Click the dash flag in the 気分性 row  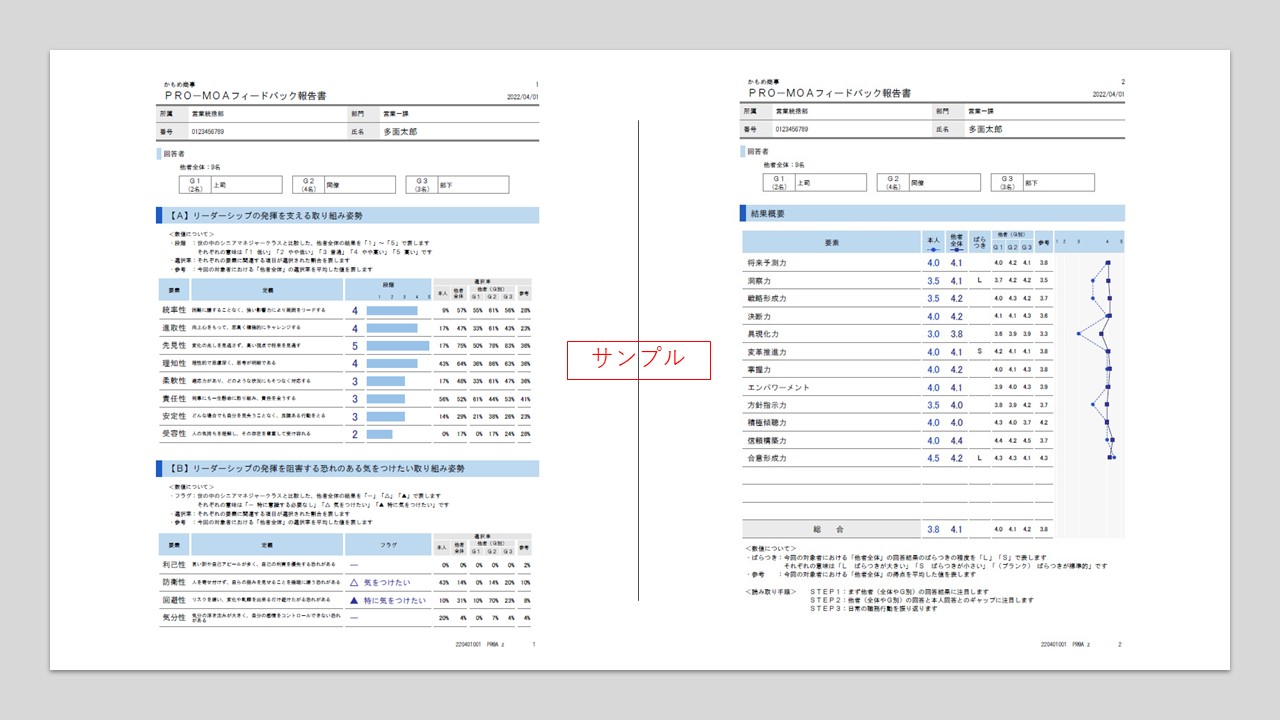pos(354,618)
